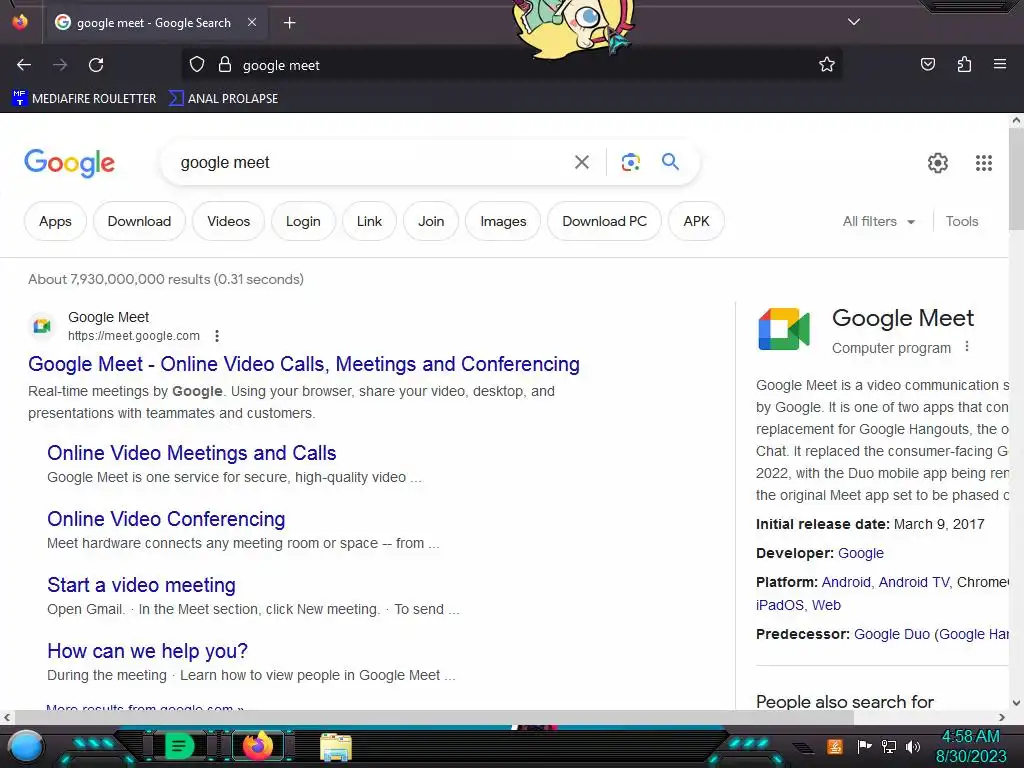Open the Firefox hamburger menu
1024x768 pixels.
pos(1000,64)
